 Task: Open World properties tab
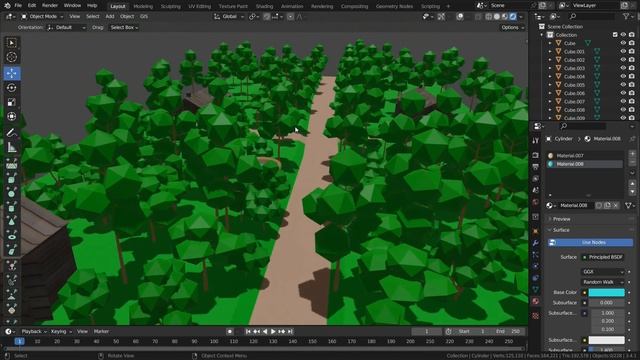tap(536, 202)
